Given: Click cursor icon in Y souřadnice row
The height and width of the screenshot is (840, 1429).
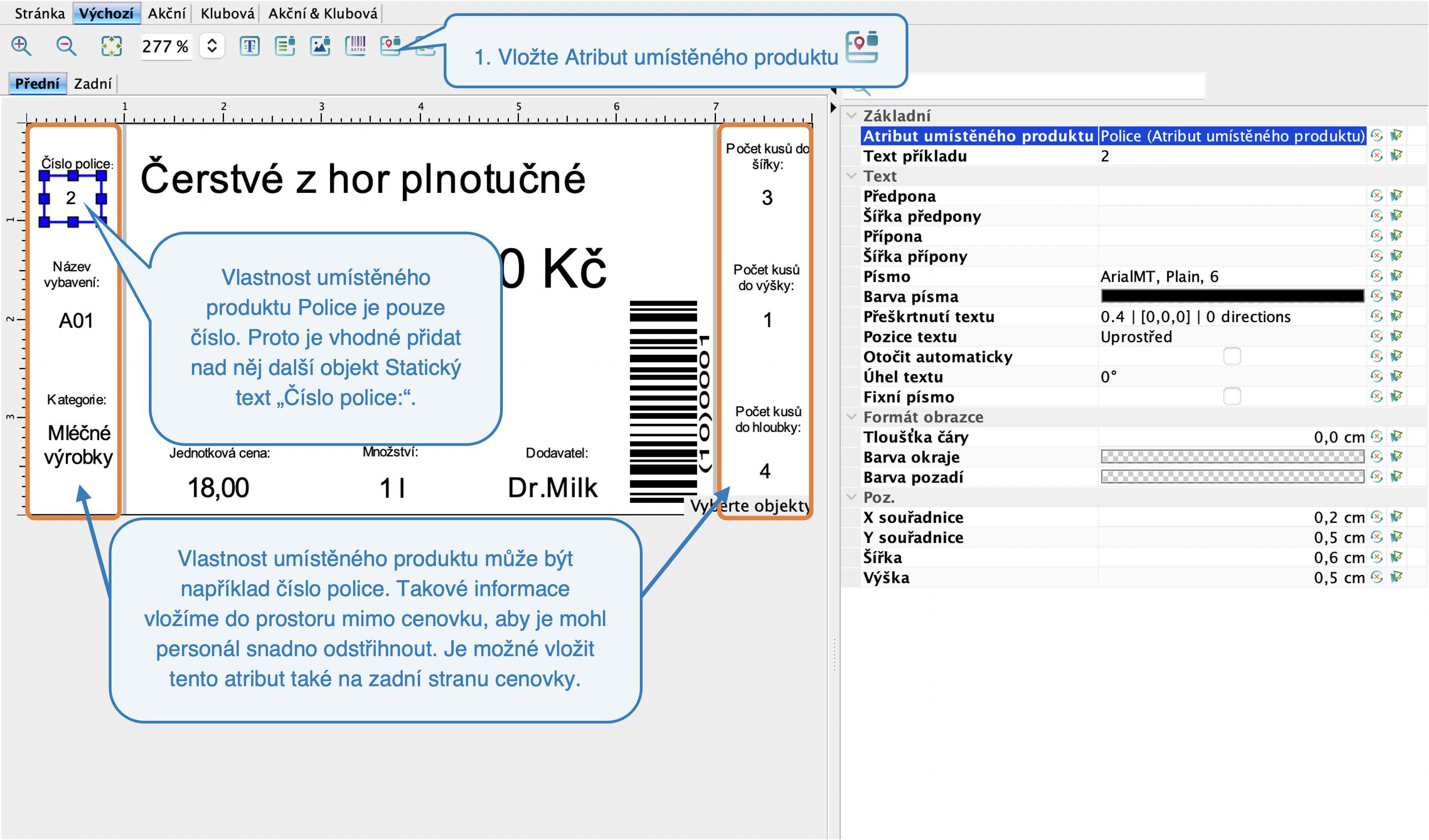Looking at the screenshot, I should pos(1397,537).
